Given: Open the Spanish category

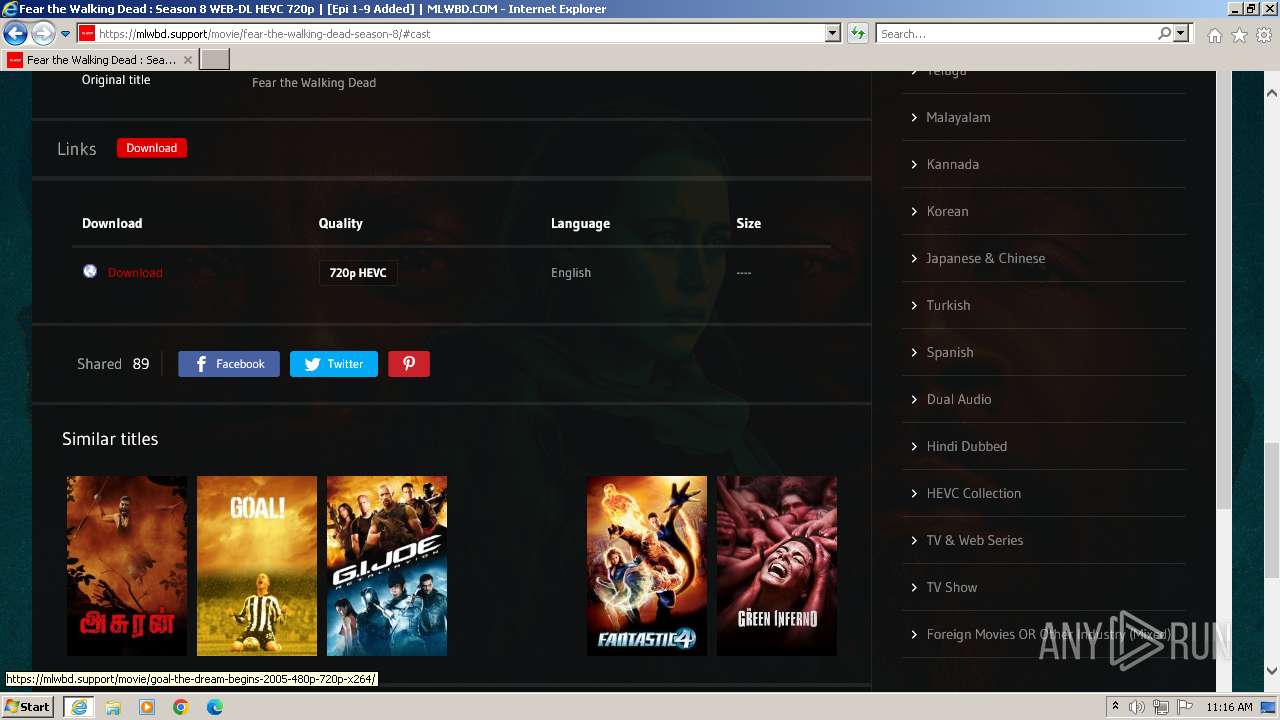Looking at the screenshot, I should [x=950, y=352].
